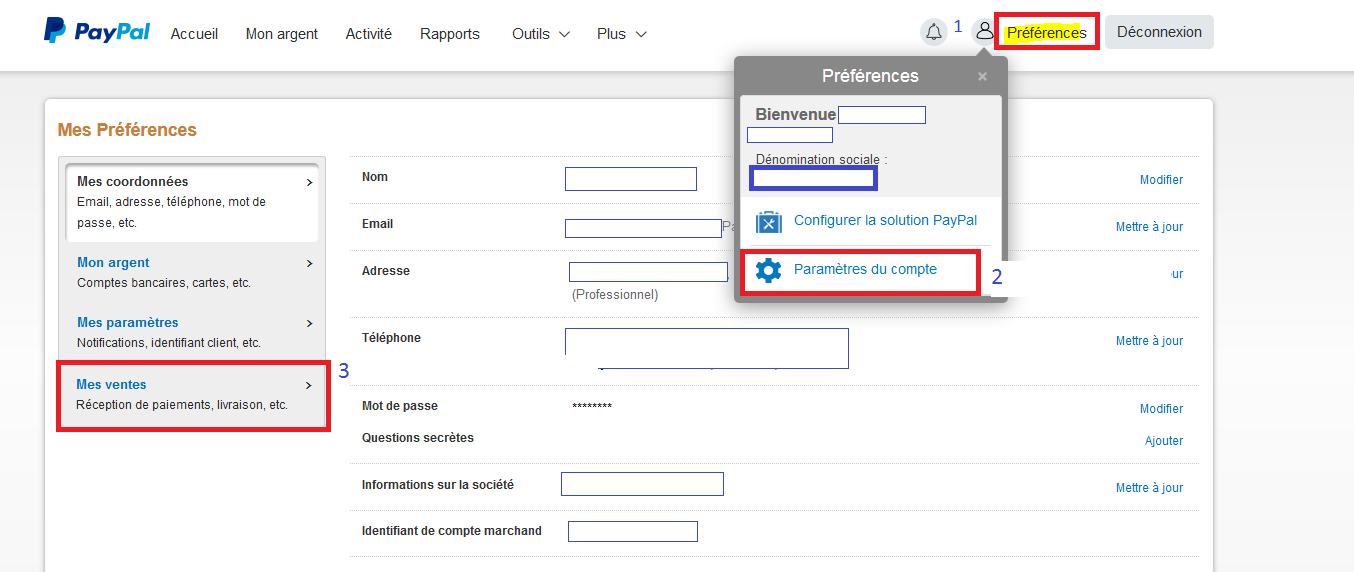Image resolution: width=1354 pixels, height=572 pixels.
Task: Open Activité in top navigation
Action: pos(368,34)
